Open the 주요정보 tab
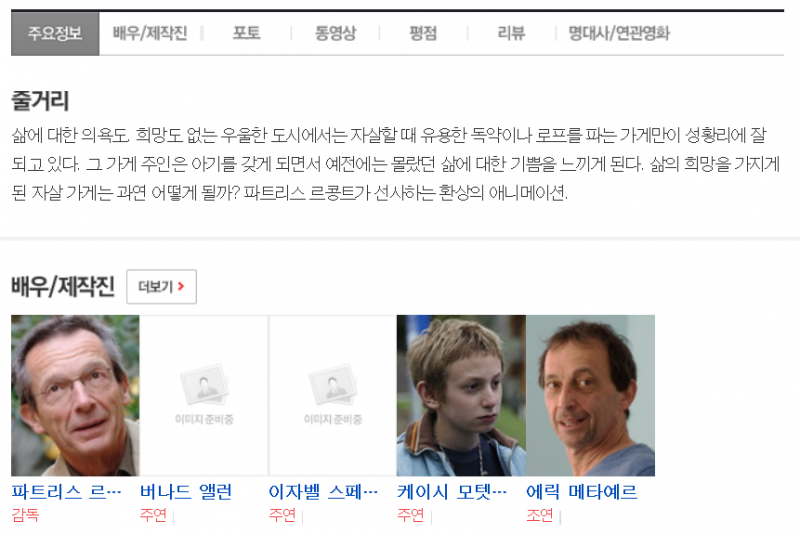This screenshot has height=534, width=800. (55, 33)
